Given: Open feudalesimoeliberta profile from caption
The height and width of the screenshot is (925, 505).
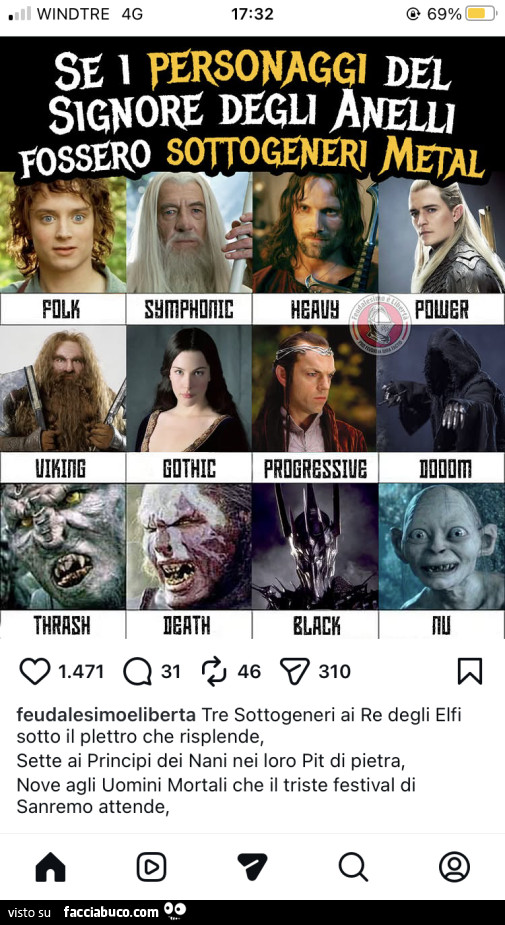Looking at the screenshot, I should click(x=106, y=716).
